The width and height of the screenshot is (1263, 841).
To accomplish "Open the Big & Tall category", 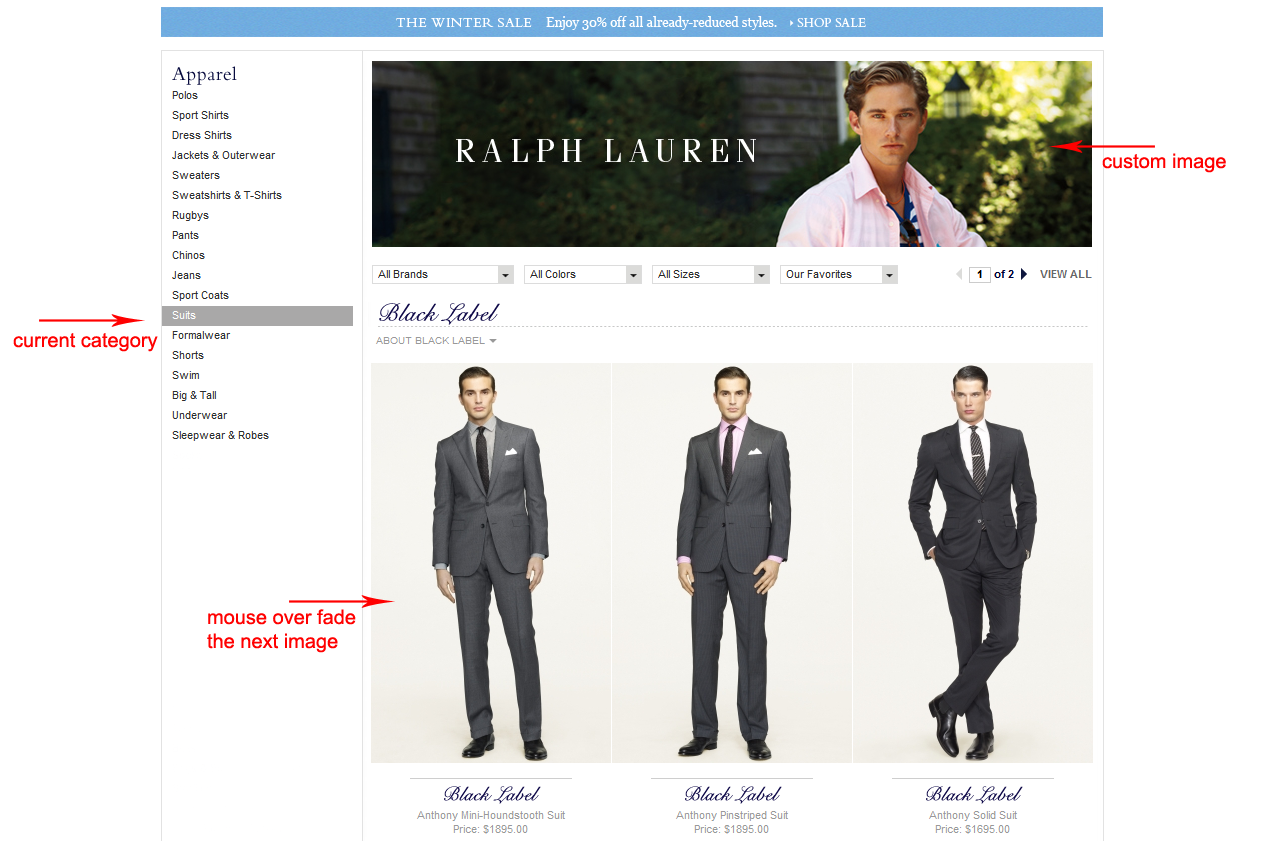I will [x=194, y=395].
